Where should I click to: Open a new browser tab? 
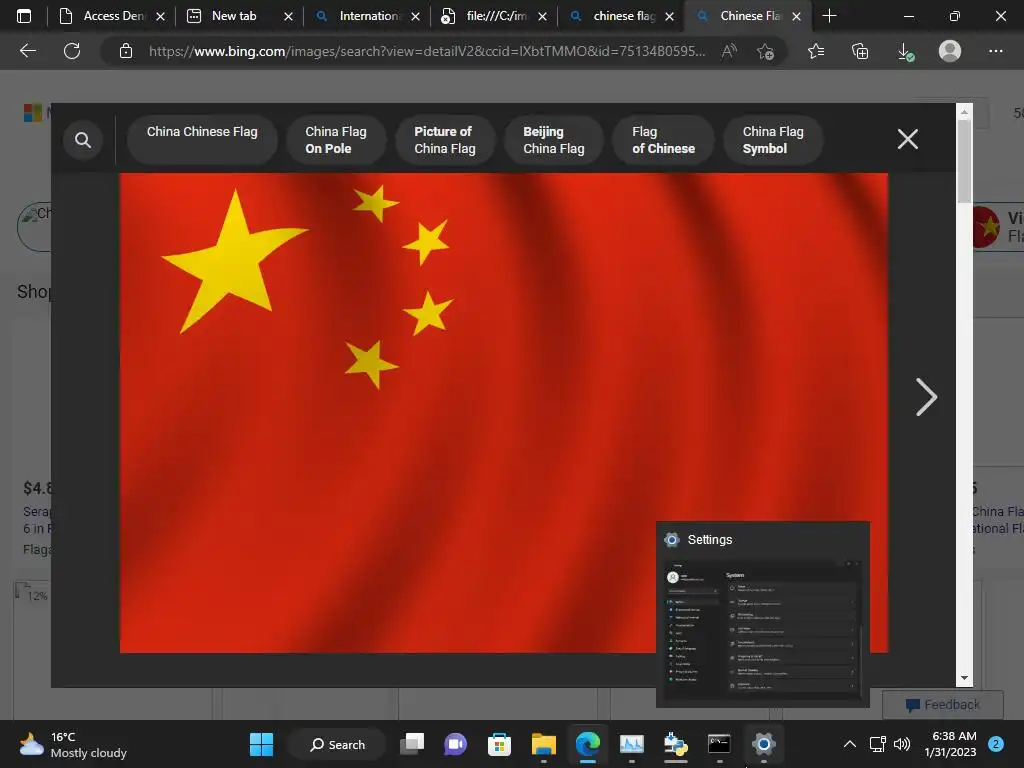pyautogui.click(x=829, y=16)
